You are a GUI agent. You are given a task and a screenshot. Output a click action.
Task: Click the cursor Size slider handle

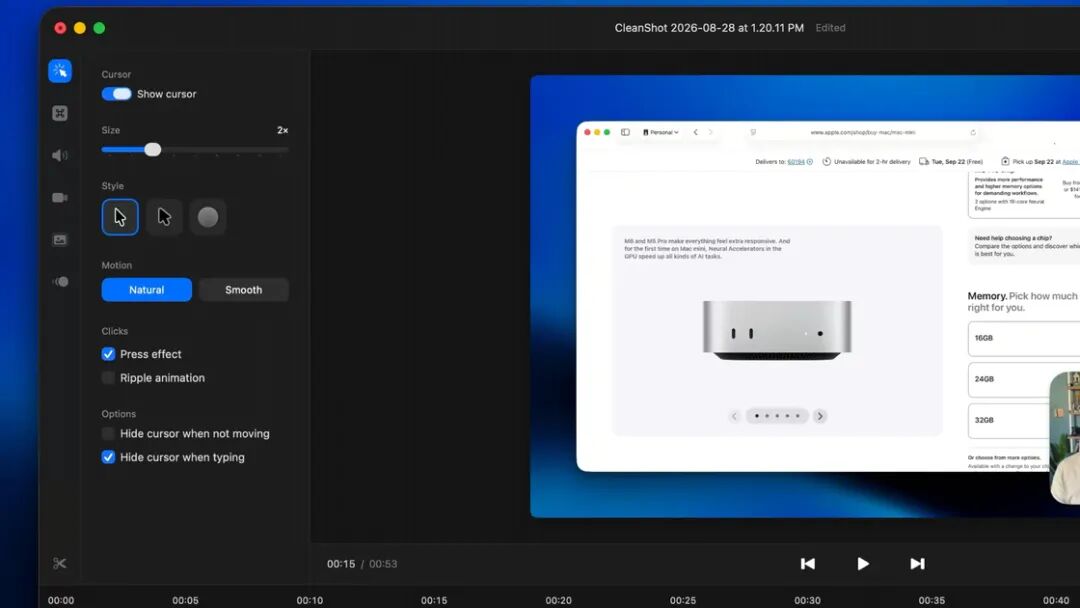coord(153,149)
